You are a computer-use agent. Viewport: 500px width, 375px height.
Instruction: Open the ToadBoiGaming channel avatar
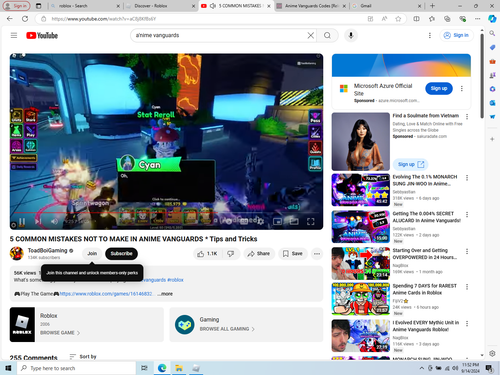[17, 253]
